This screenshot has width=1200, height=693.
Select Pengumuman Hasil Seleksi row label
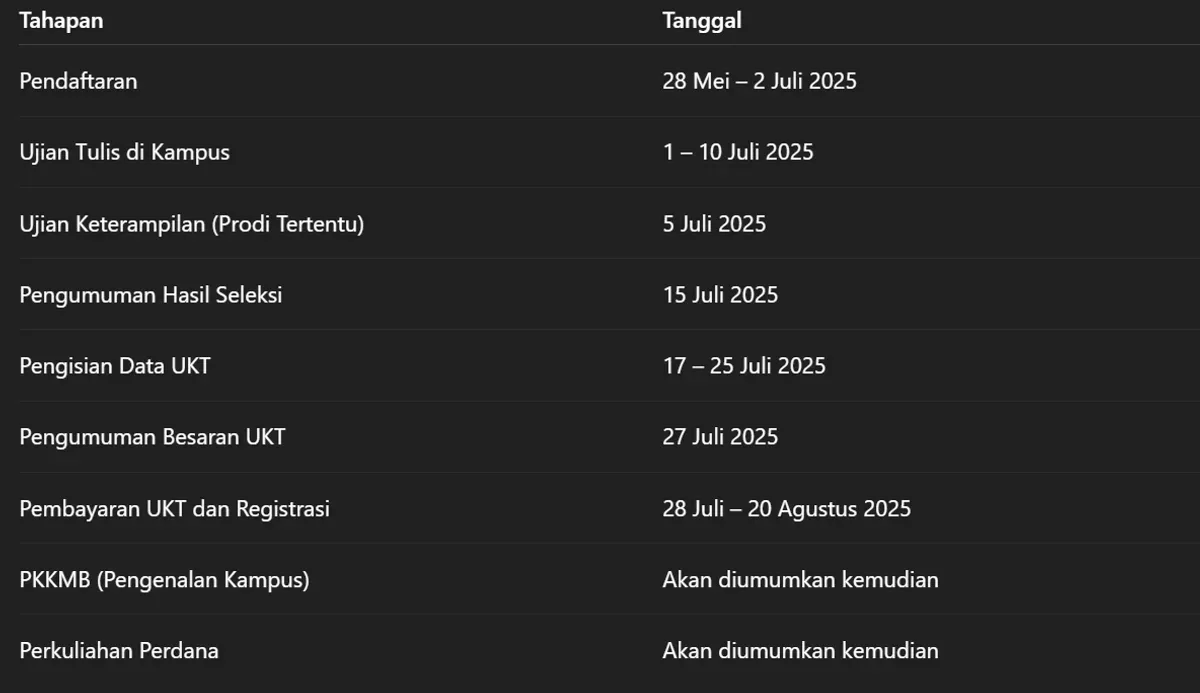pos(150,295)
